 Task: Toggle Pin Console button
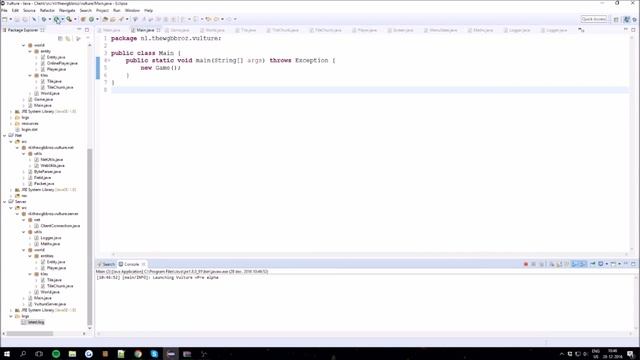(592, 264)
